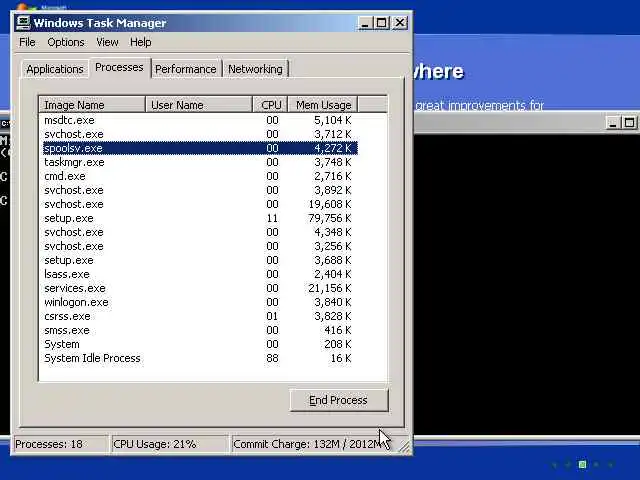The width and height of the screenshot is (640, 480).
Task: Select the winlogon.exe process
Action: coord(200,302)
